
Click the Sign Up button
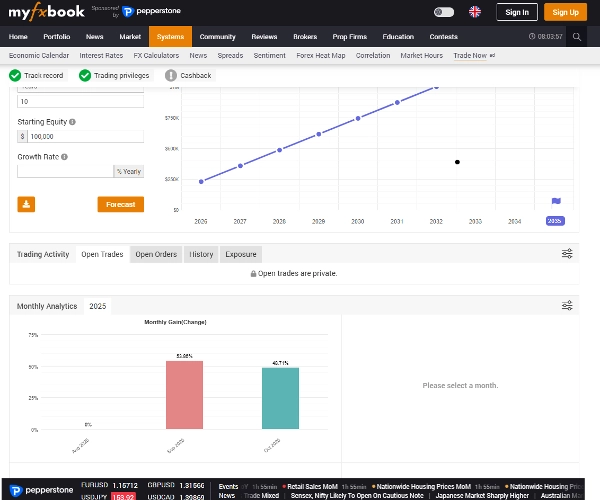(565, 12)
